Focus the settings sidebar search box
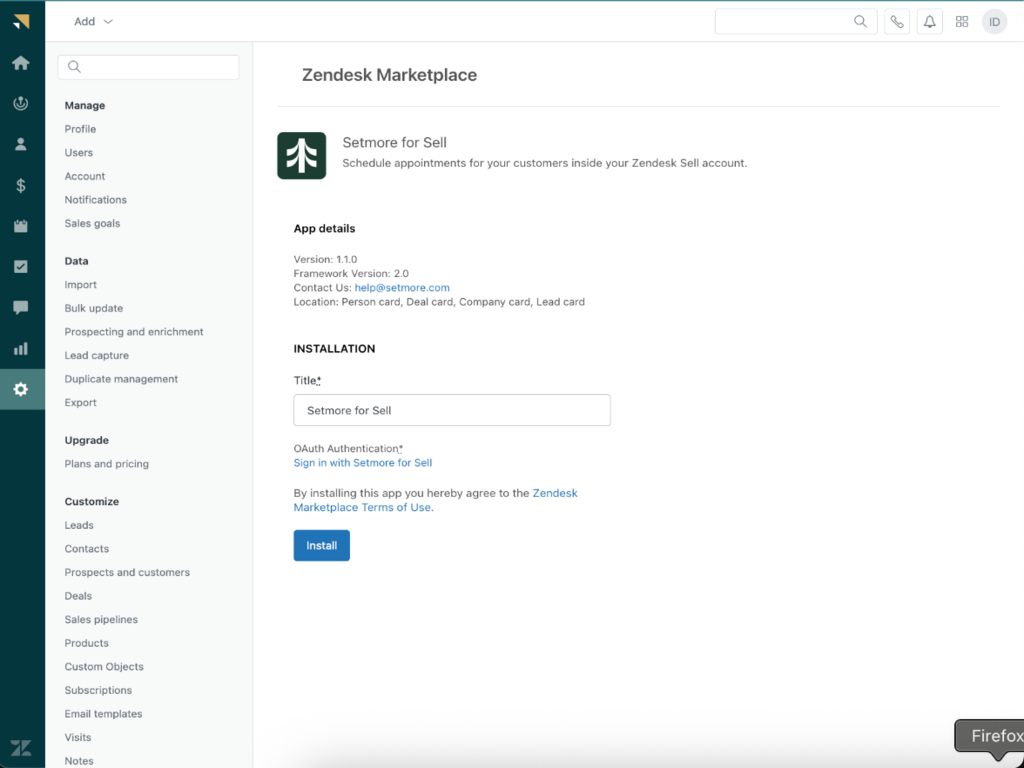Screen dimensions: 1024x768 click(150, 67)
